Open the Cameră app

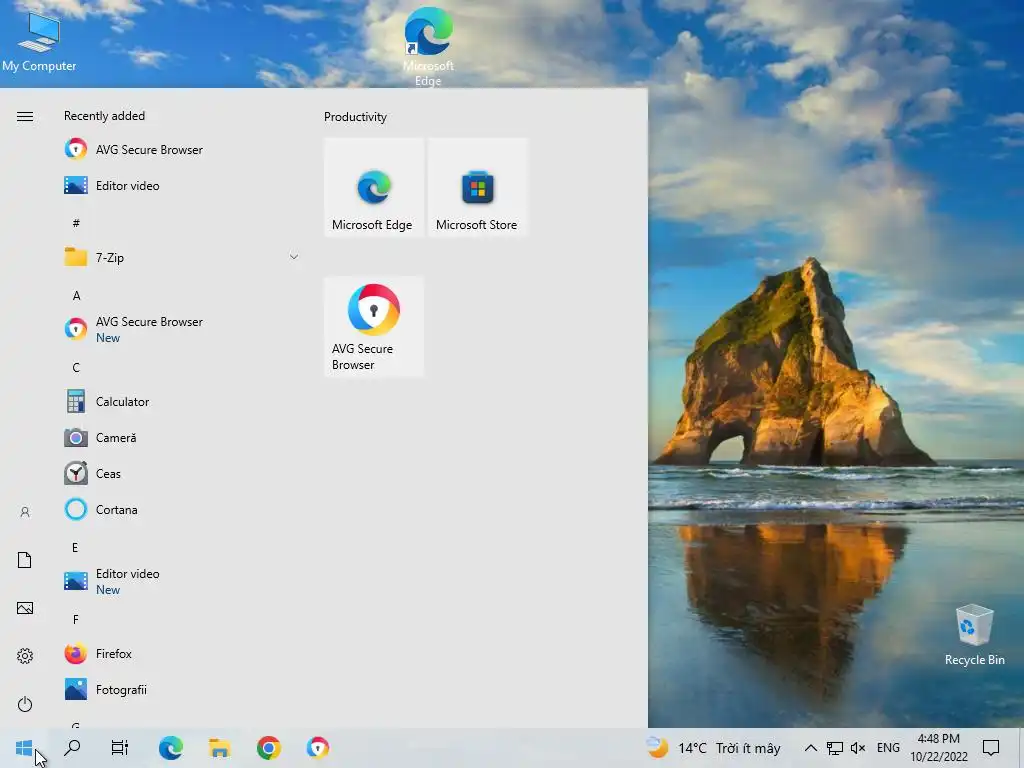point(182,438)
